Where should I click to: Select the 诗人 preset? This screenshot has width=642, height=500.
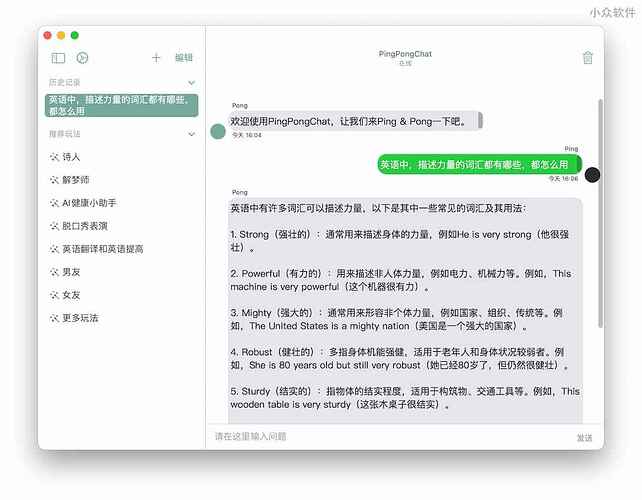(71, 157)
